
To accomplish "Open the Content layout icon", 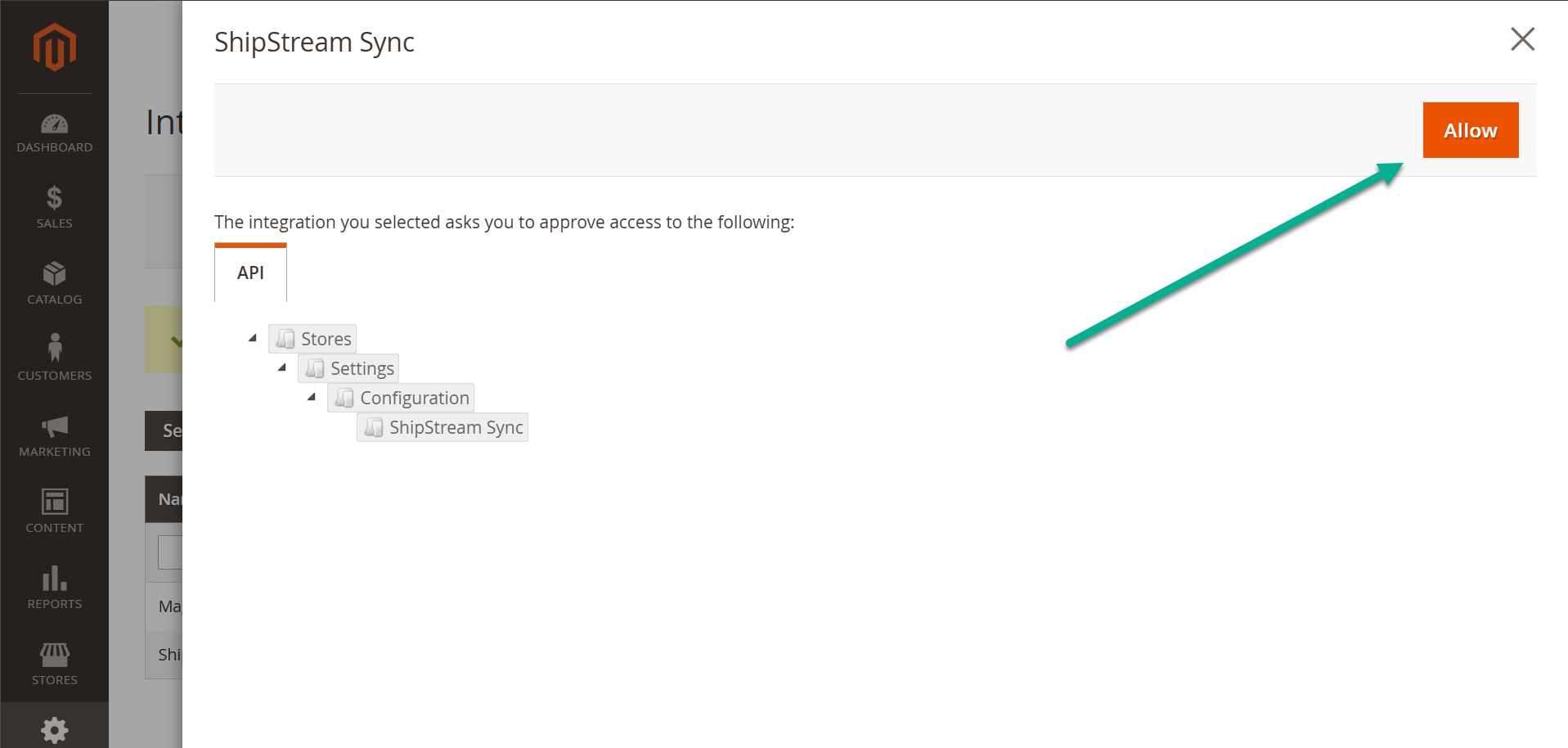I will (x=54, y=502).
